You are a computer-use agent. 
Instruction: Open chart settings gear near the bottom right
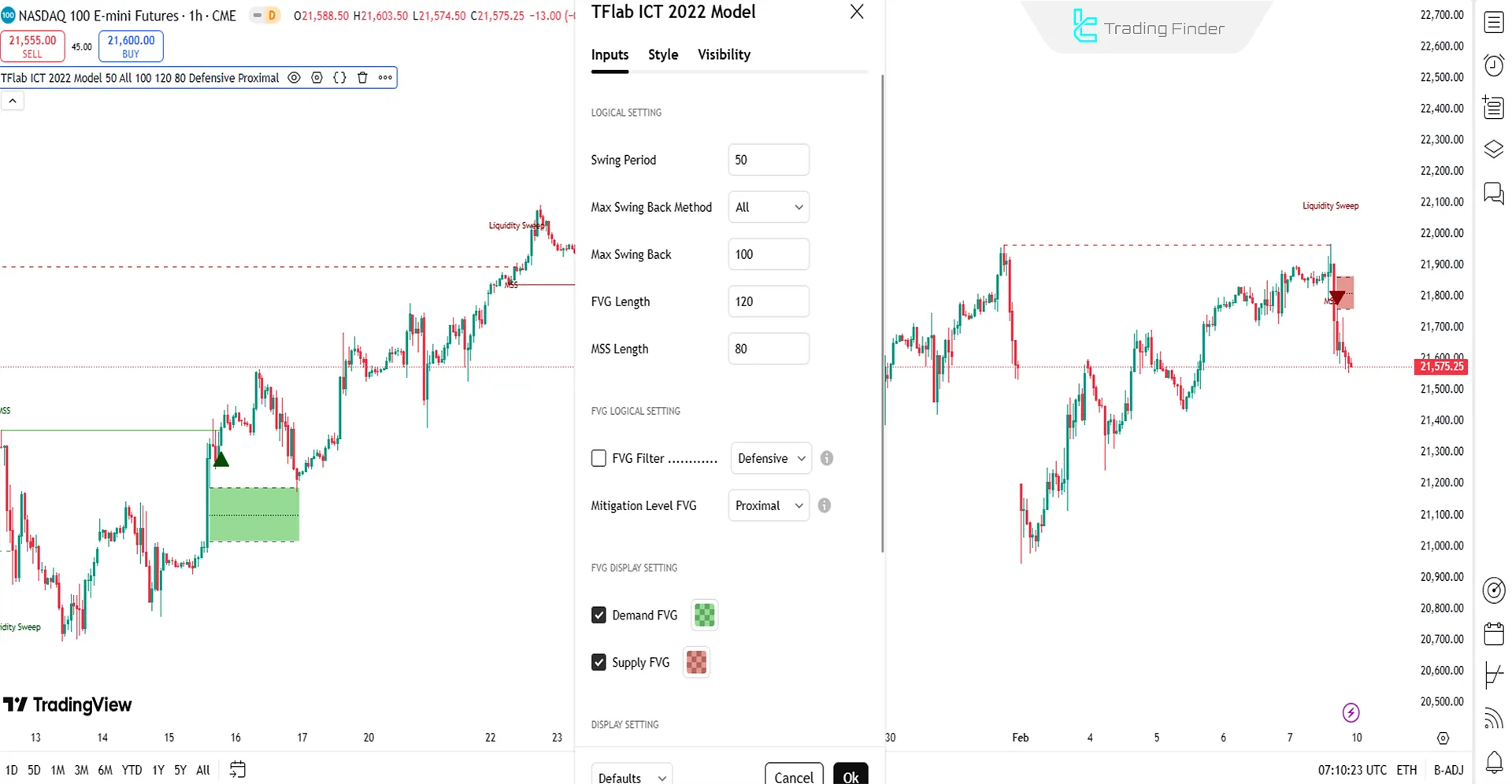[1443, 738]
